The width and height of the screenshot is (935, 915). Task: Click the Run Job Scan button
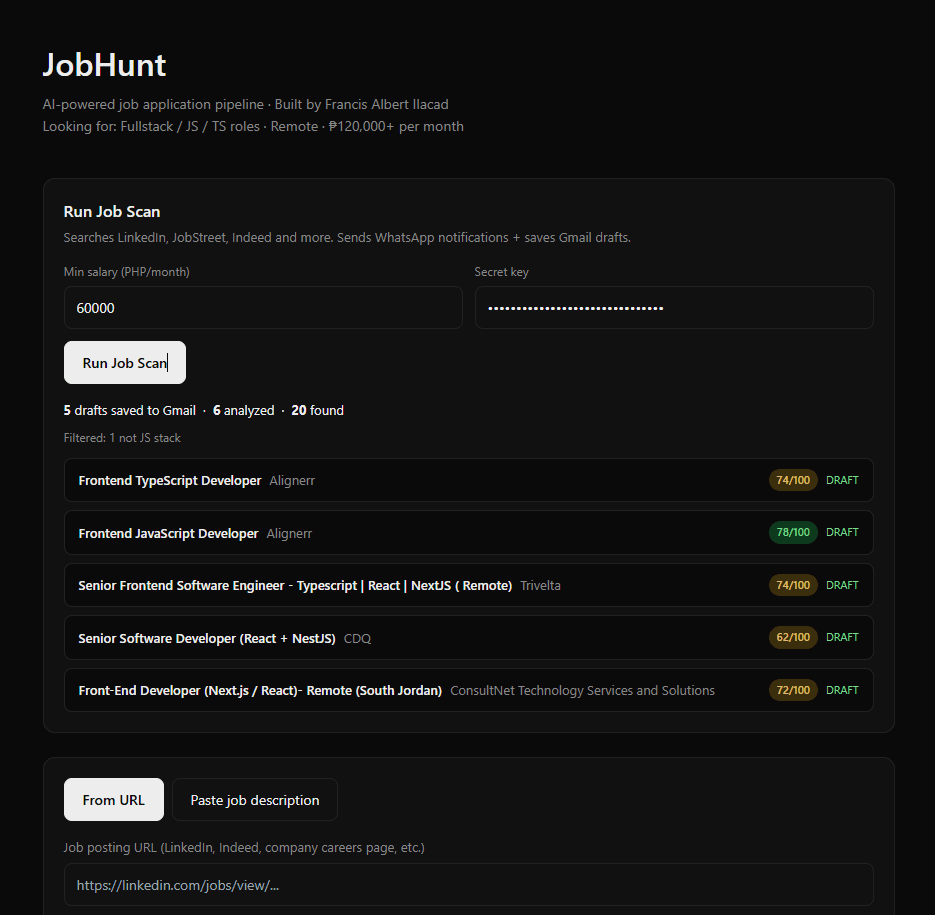pyautogui.click(x=125, y=363)
